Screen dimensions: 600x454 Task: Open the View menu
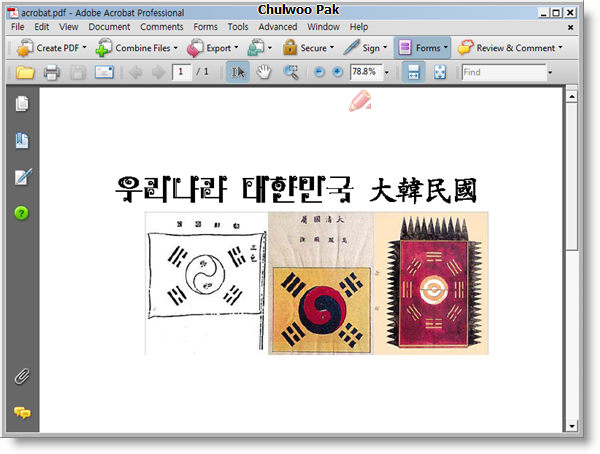[68, 27]
